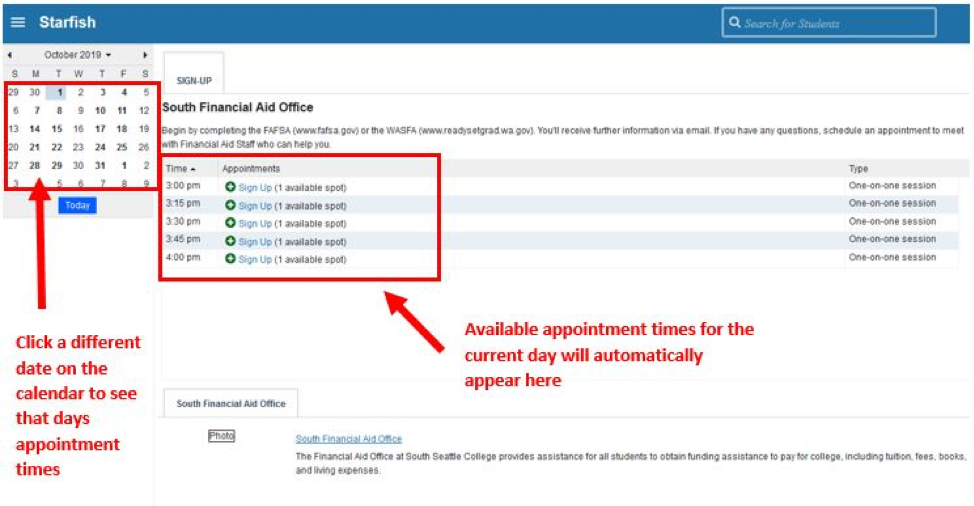The image size is (974, 506).
Task: Go to the previous month in calendar
Action: [10, 55]
